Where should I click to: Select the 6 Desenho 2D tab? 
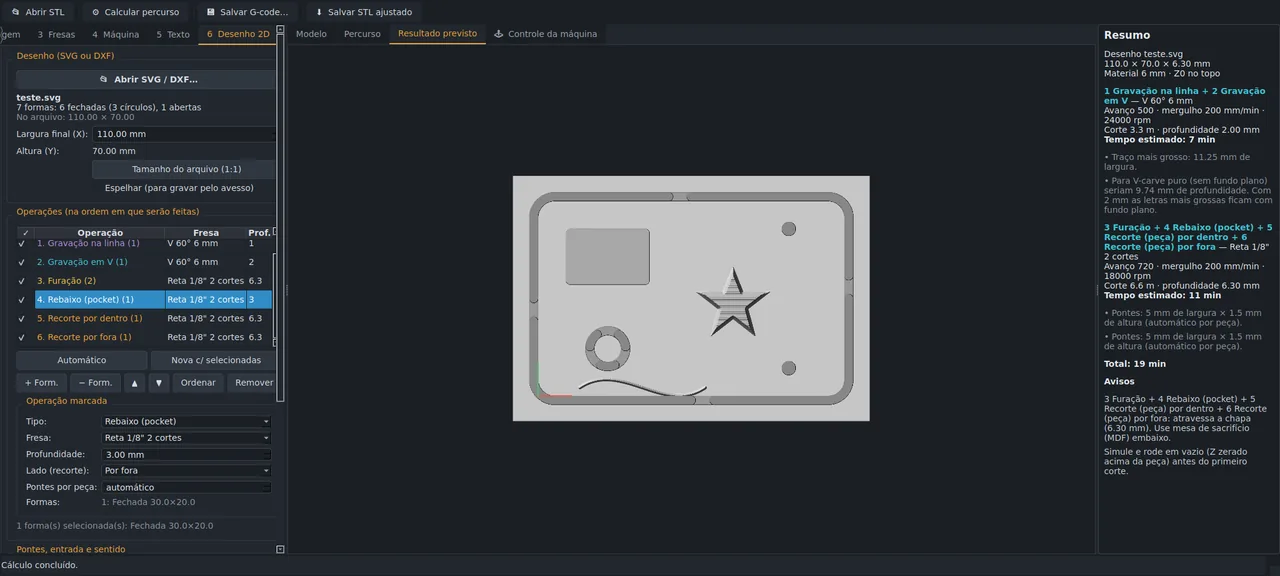[238, 34]
